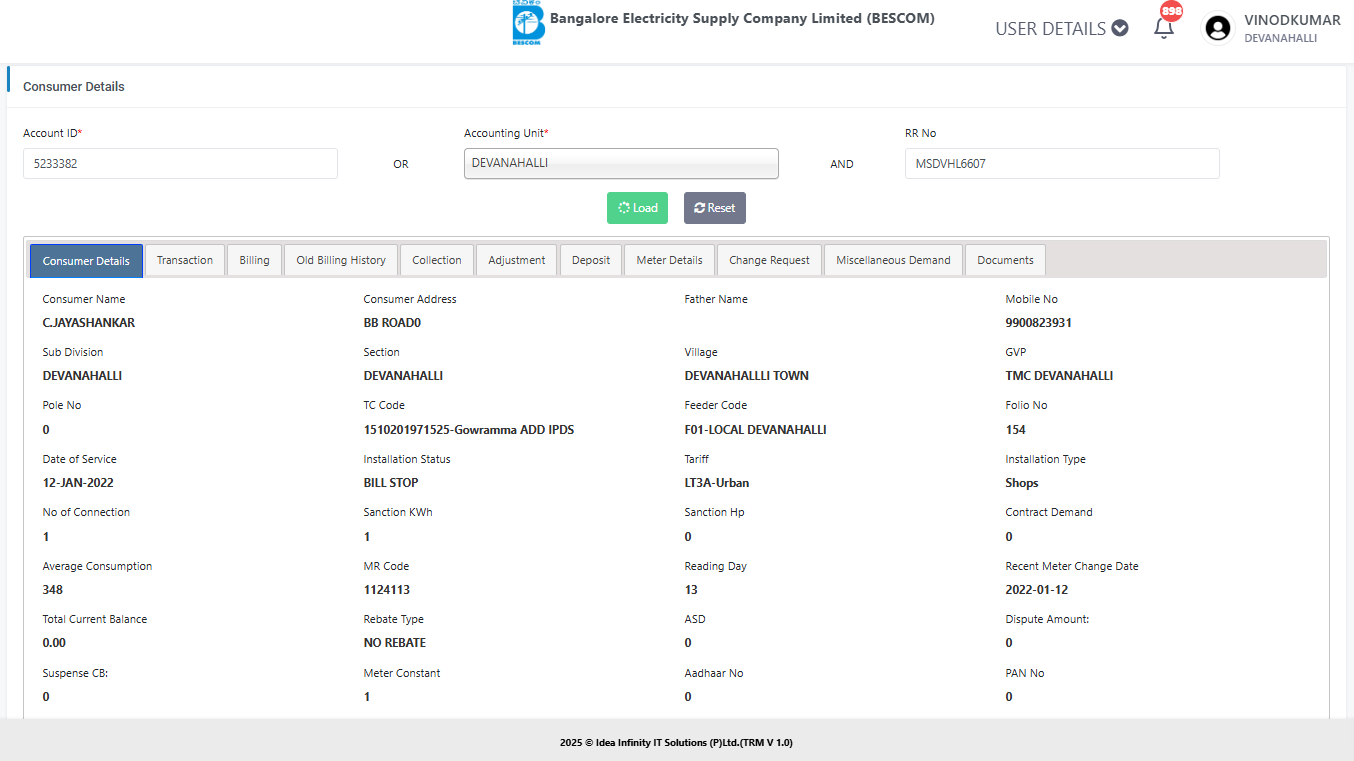Click the user profile avatar icon
This screenshot has height=761, width=1354.
pos(1218,28)
